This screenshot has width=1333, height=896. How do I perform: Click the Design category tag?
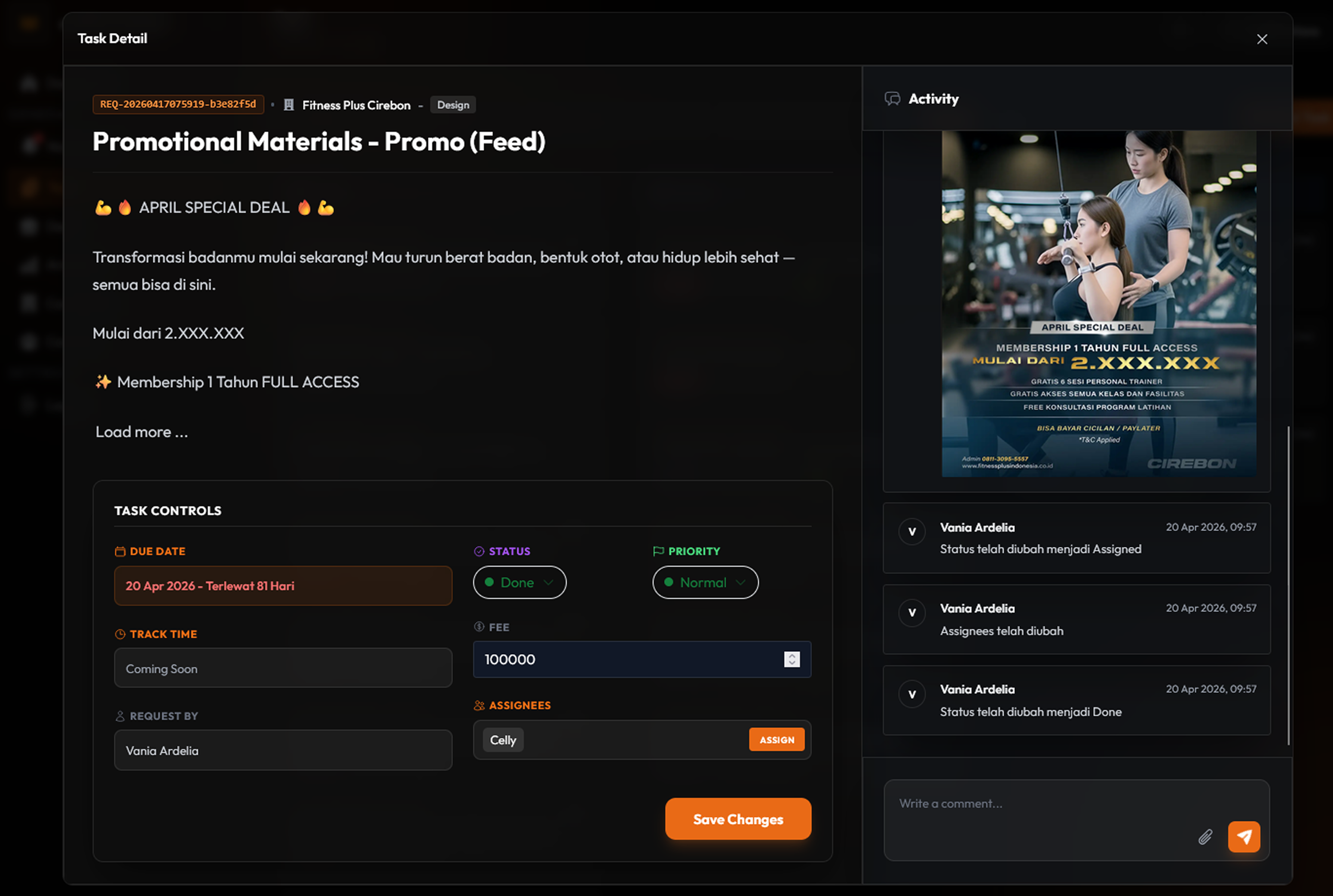click(453, 105)
